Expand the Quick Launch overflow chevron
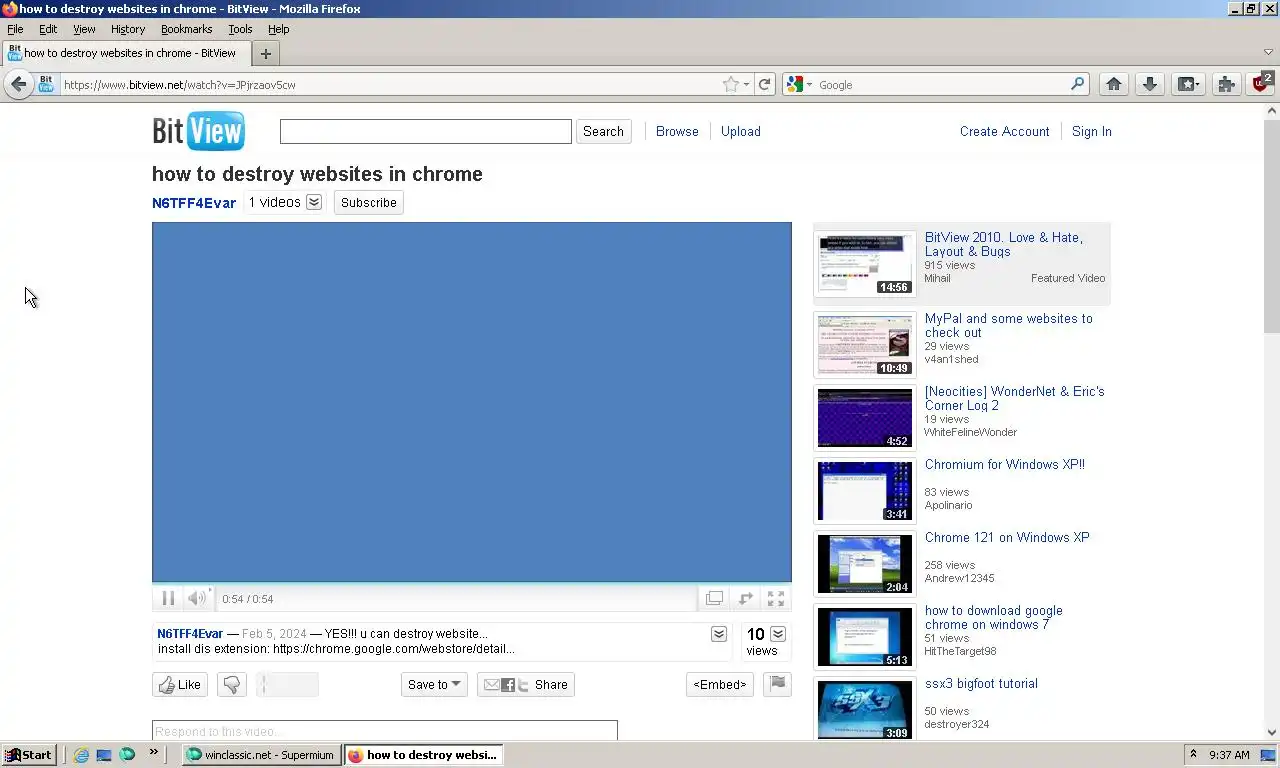 click(153, 752)
